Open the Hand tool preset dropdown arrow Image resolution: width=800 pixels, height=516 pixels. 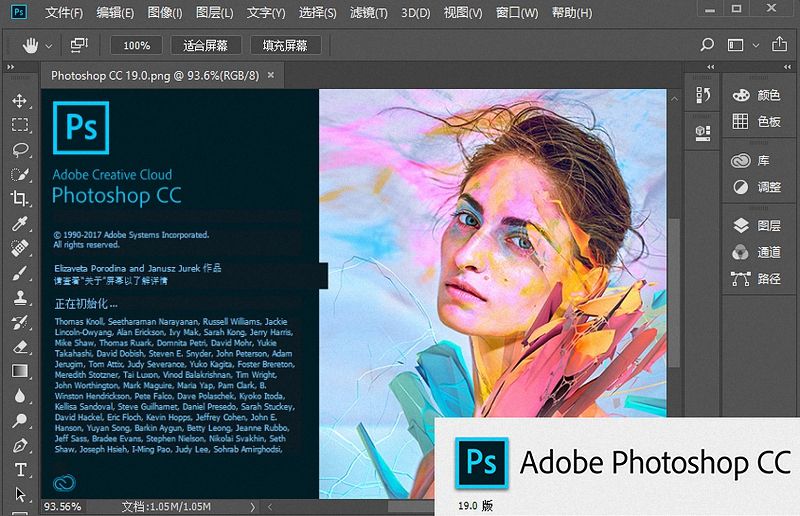coord(48,46)
